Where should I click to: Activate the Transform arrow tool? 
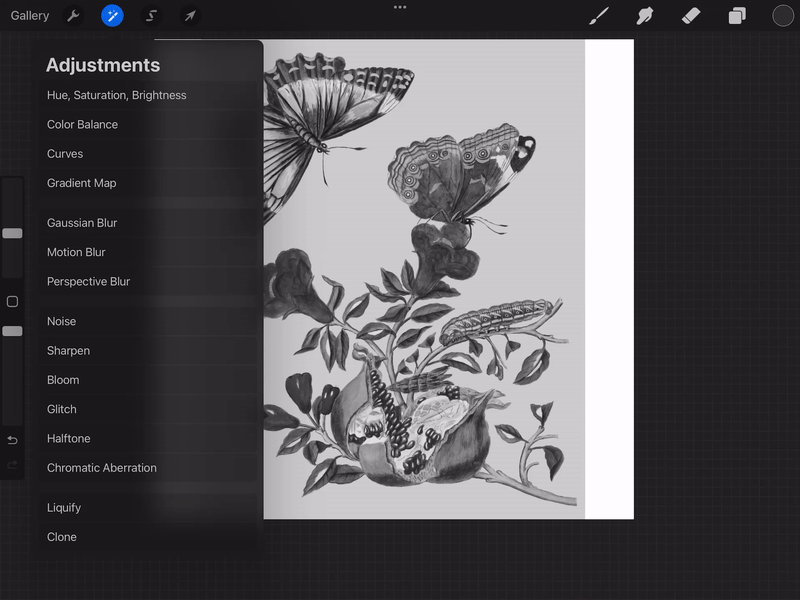189,16
